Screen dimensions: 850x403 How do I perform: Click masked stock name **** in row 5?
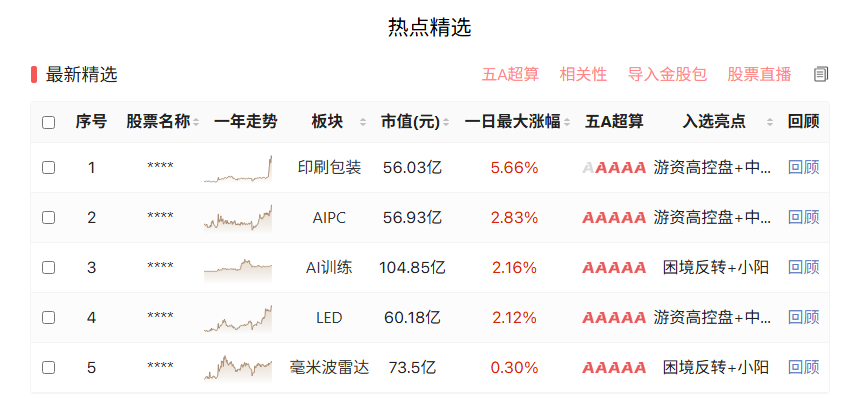click(160, 366)
